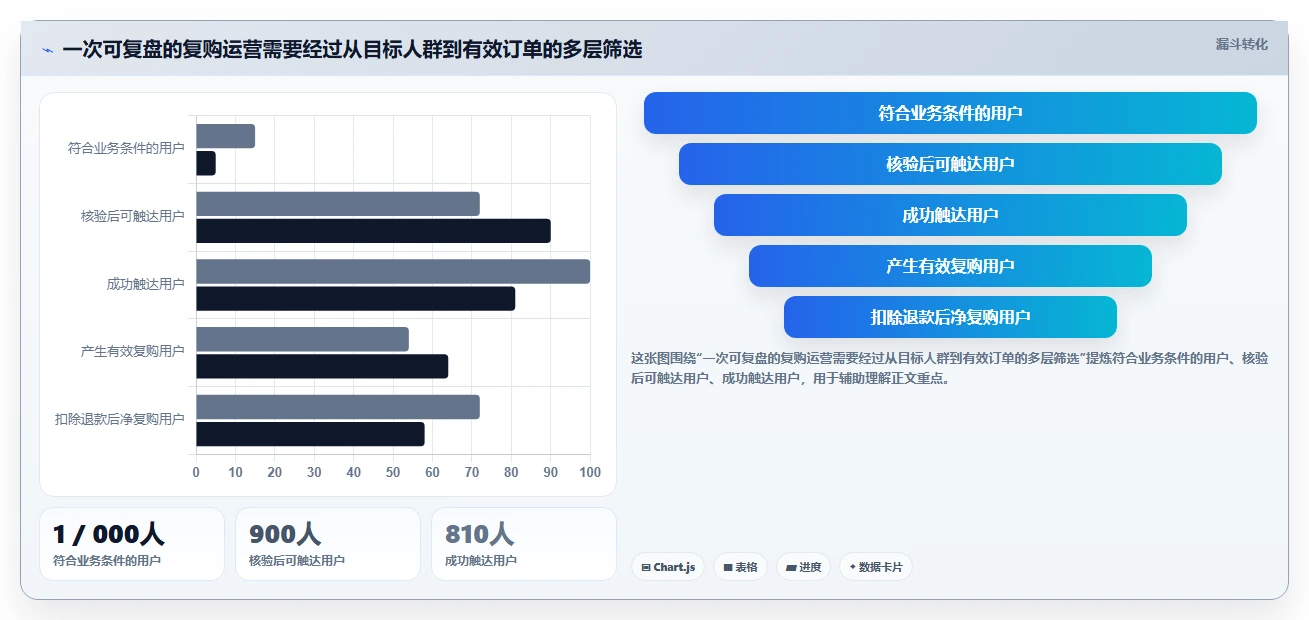Viewport: 1309px width, 620px height.
Task: Select funnel stage 扣除退款后净复购用户
Action: (950, 317)
